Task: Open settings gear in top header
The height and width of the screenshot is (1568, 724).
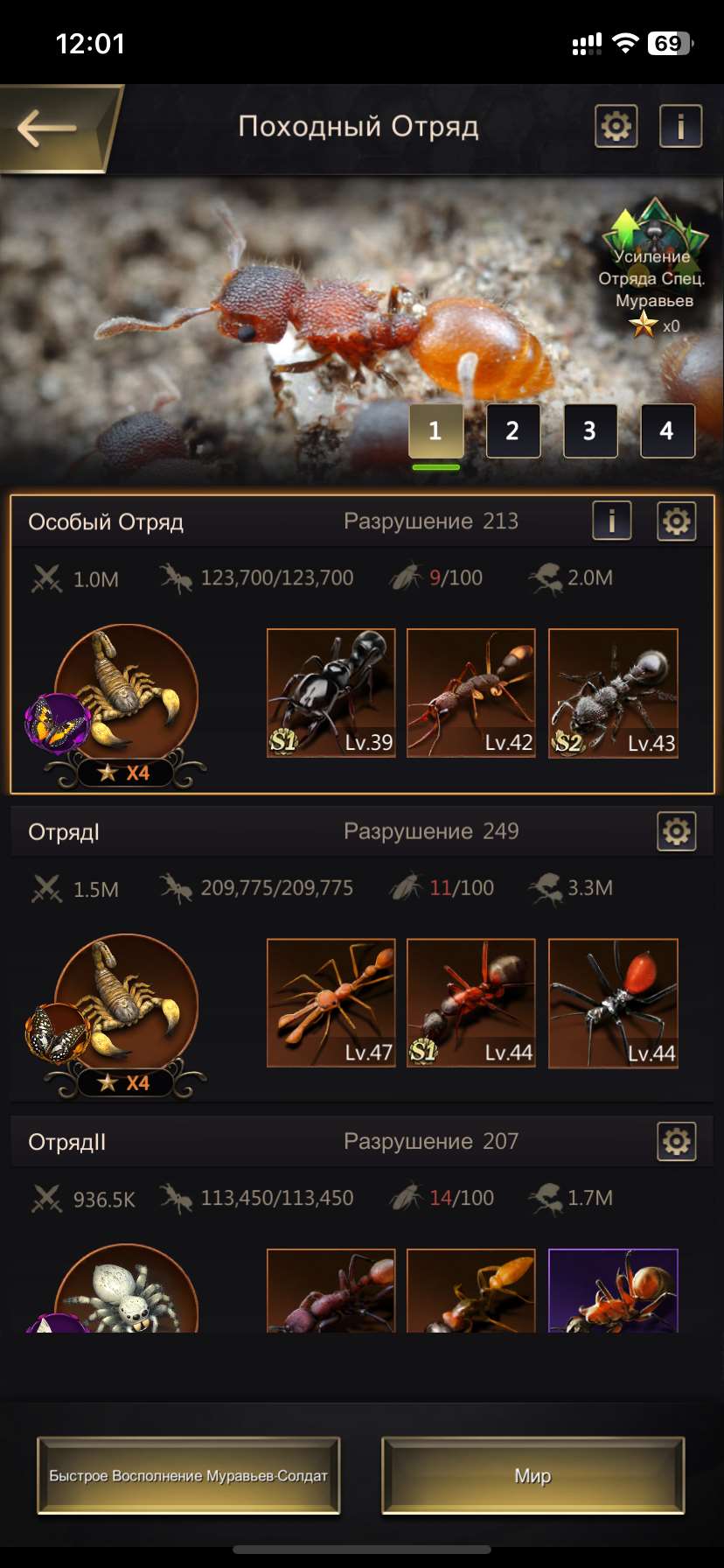Action: (x=616, y=127)
